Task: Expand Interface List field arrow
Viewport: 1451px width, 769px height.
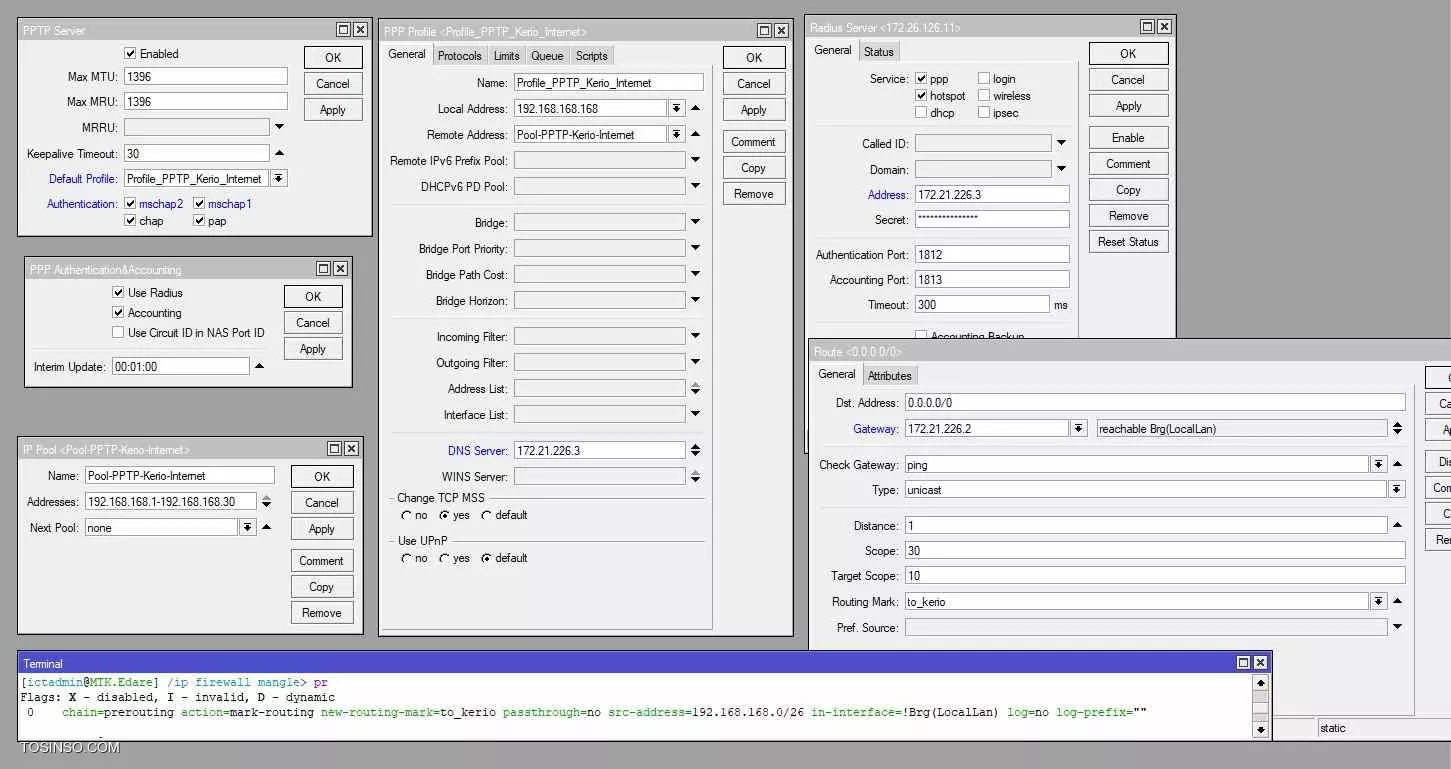Action: coord(696,414)
